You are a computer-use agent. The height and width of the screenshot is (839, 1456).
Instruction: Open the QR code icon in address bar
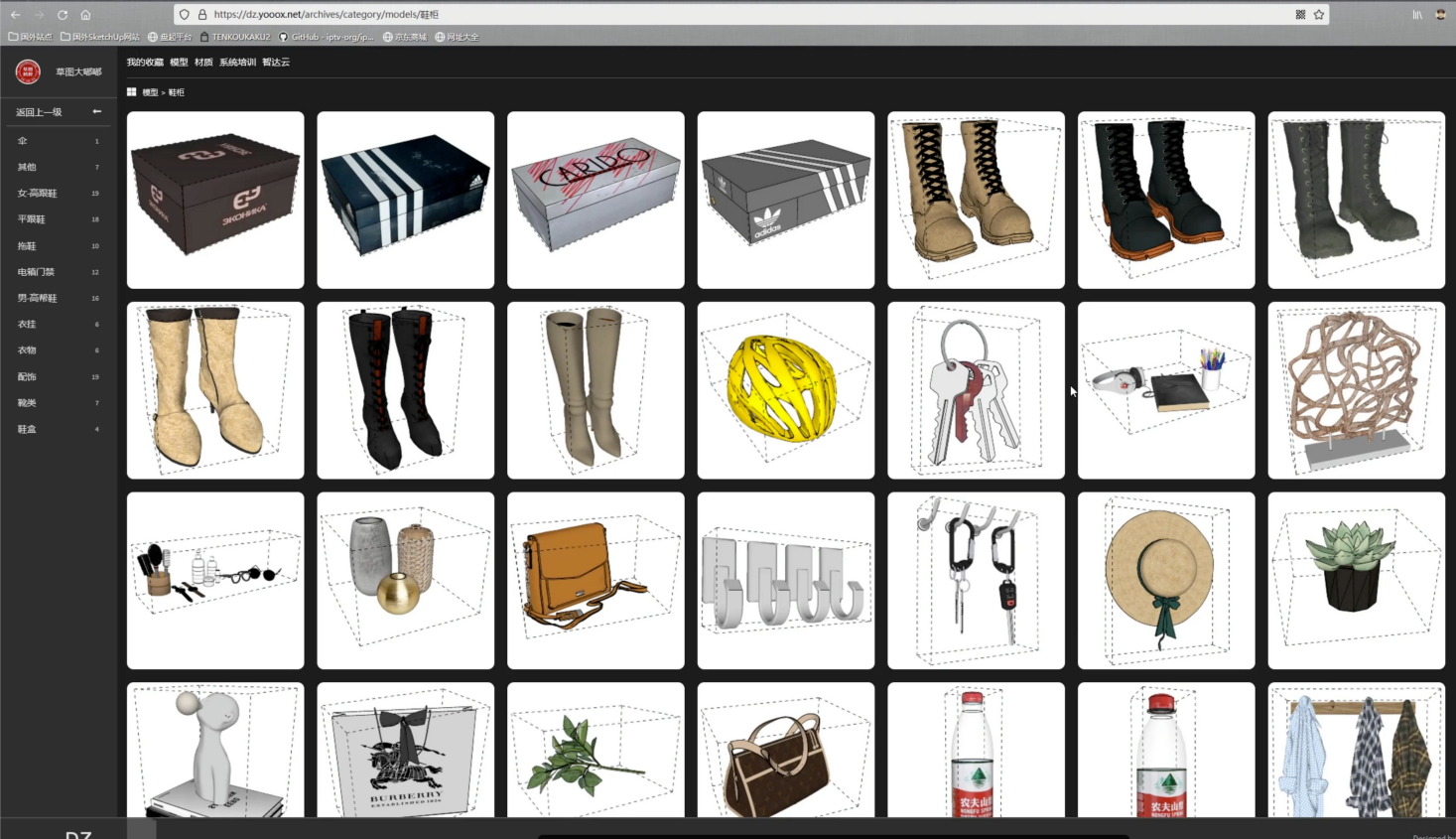(x=1300, y=15)
